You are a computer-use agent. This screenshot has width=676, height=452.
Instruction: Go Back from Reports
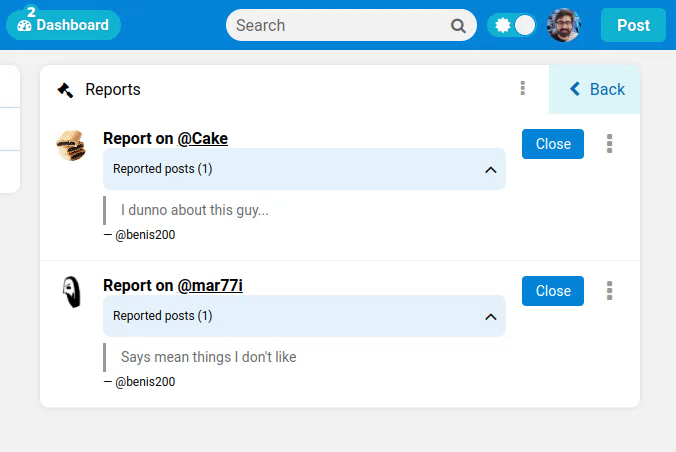point(596,89)
